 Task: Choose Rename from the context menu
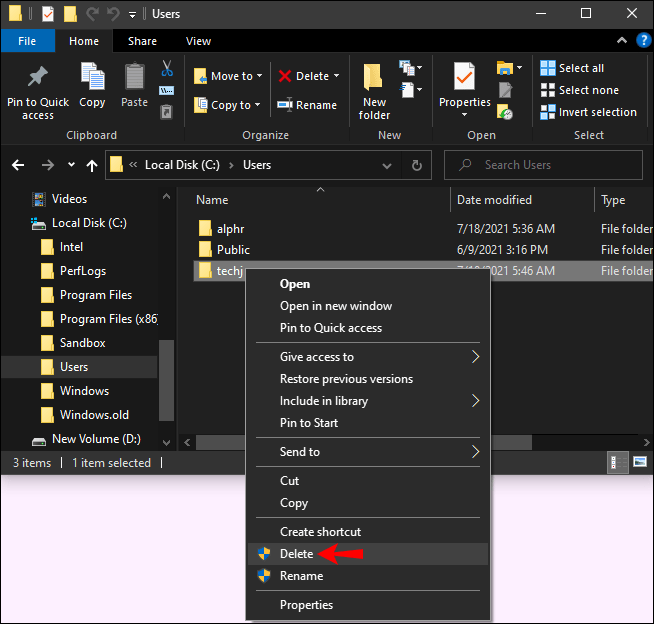367,576
